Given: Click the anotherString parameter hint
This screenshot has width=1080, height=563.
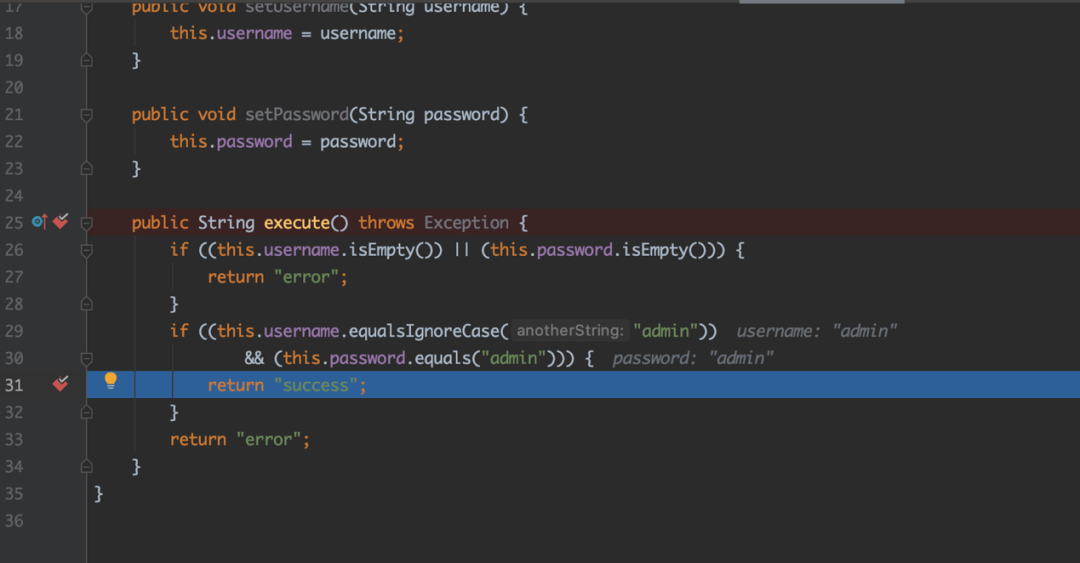Looking at the screenshot, I should pyautogui.click(x=570, y=331).
